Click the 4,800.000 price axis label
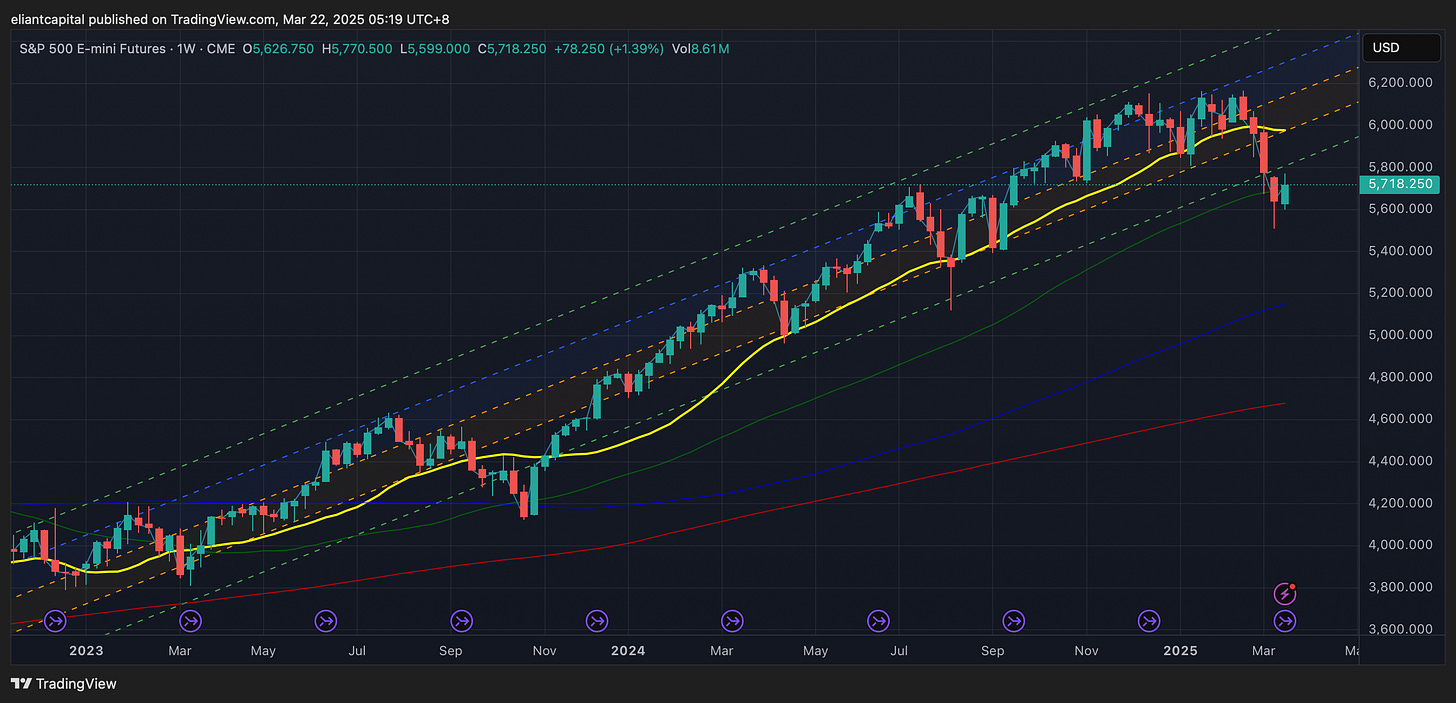Viewport: 1456px width, 703px height. click(1400, 377)
